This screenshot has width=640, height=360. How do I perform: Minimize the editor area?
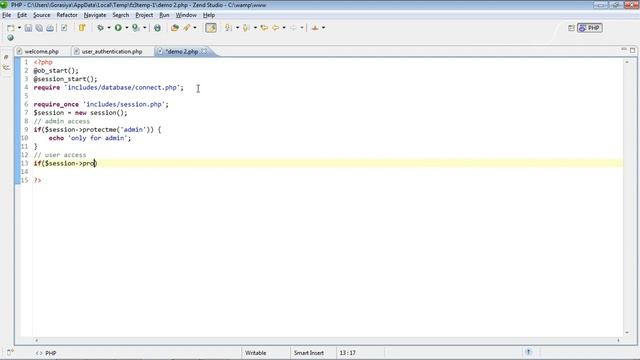(623, 50)
